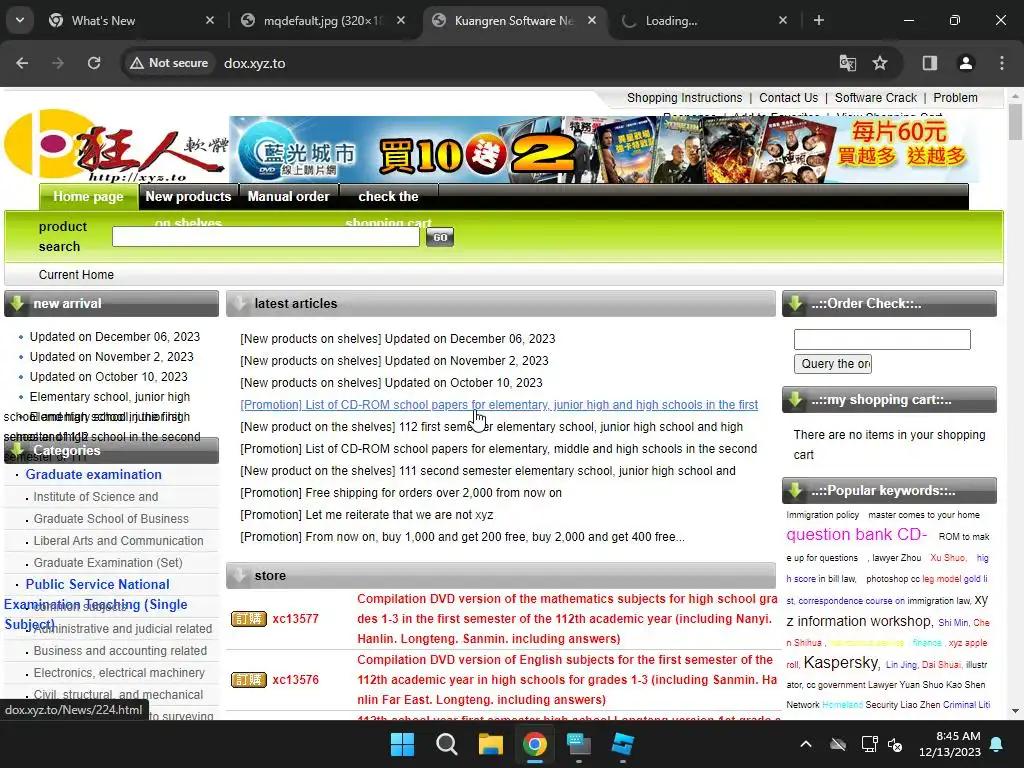Open a new browser tab

click(819, 21)
